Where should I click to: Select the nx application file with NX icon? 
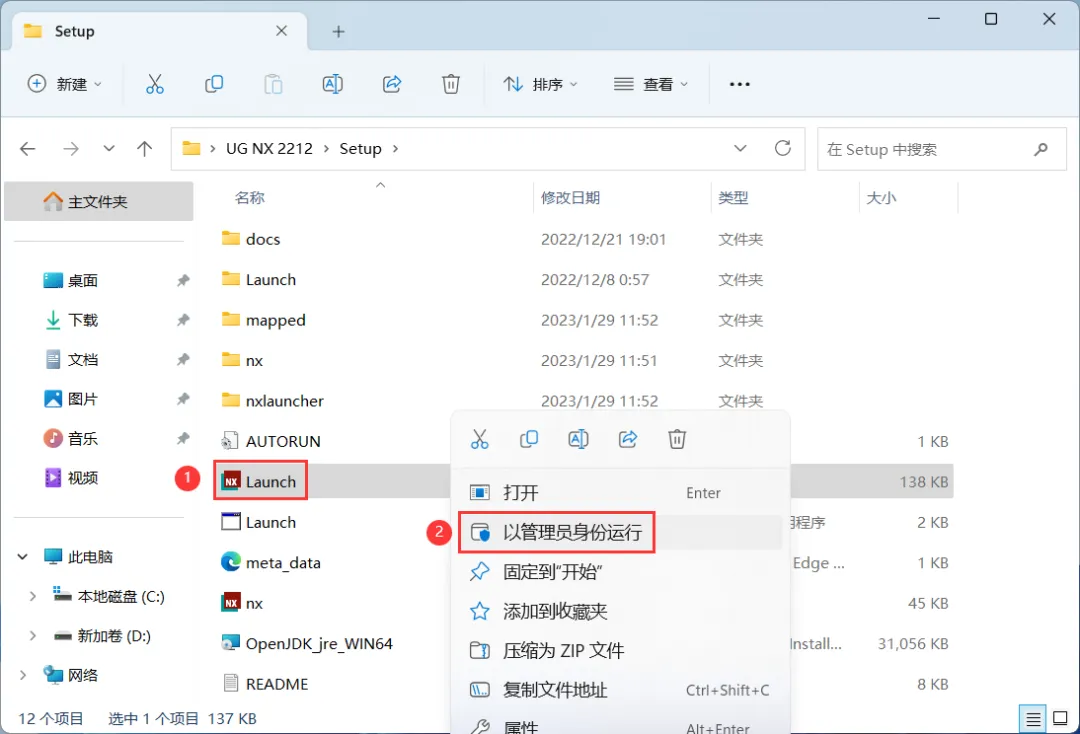[242, 603]
